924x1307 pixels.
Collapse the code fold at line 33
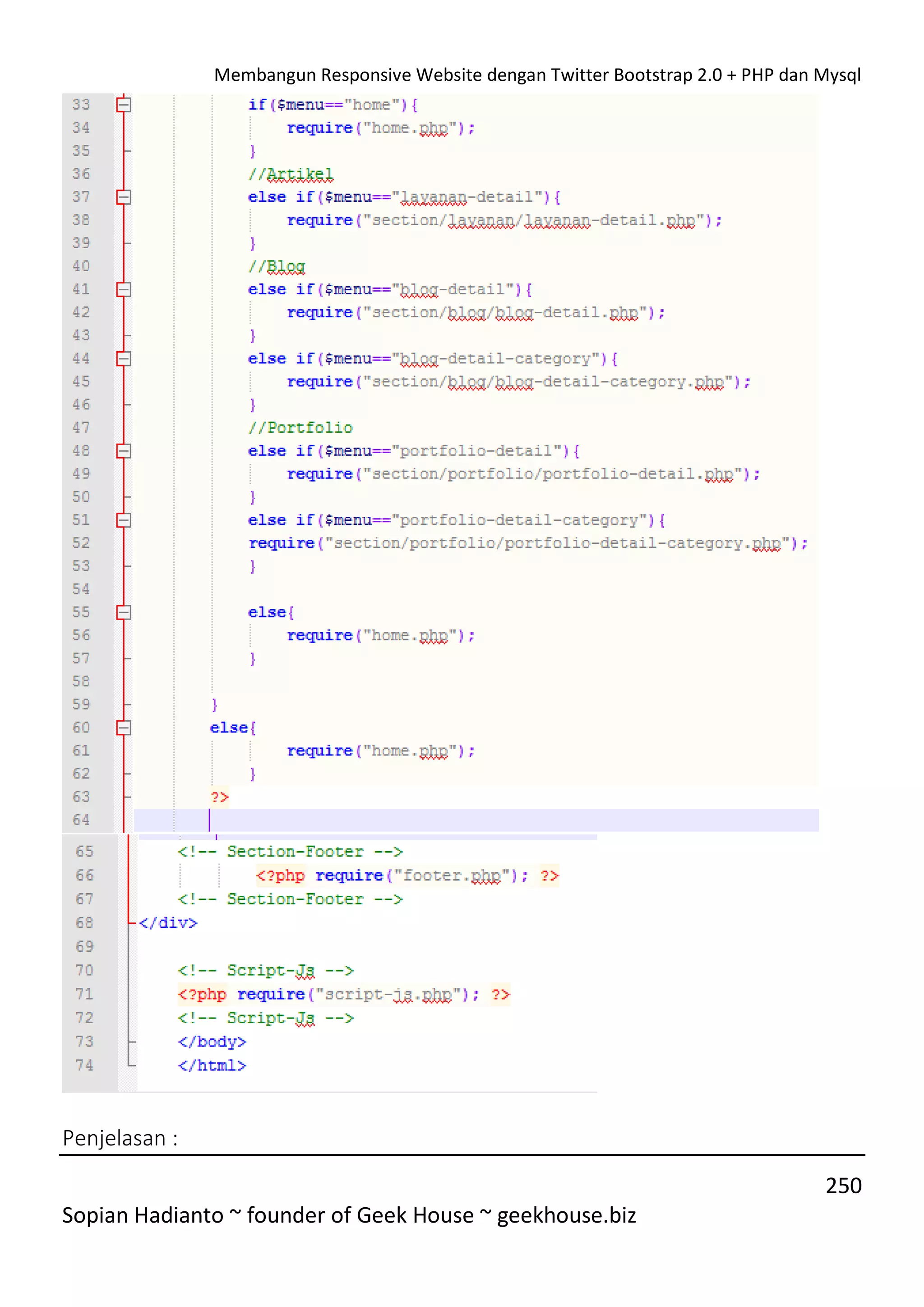click(124, 105)
